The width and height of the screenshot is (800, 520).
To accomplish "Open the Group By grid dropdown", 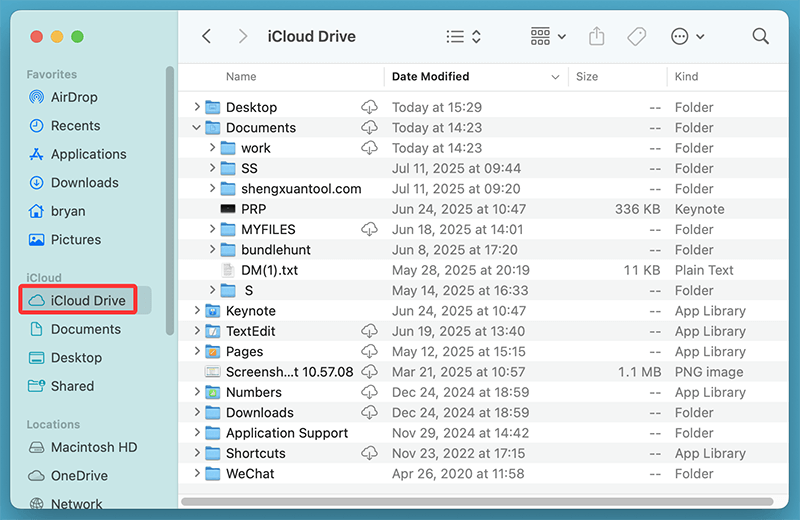I will click(548, 36).
